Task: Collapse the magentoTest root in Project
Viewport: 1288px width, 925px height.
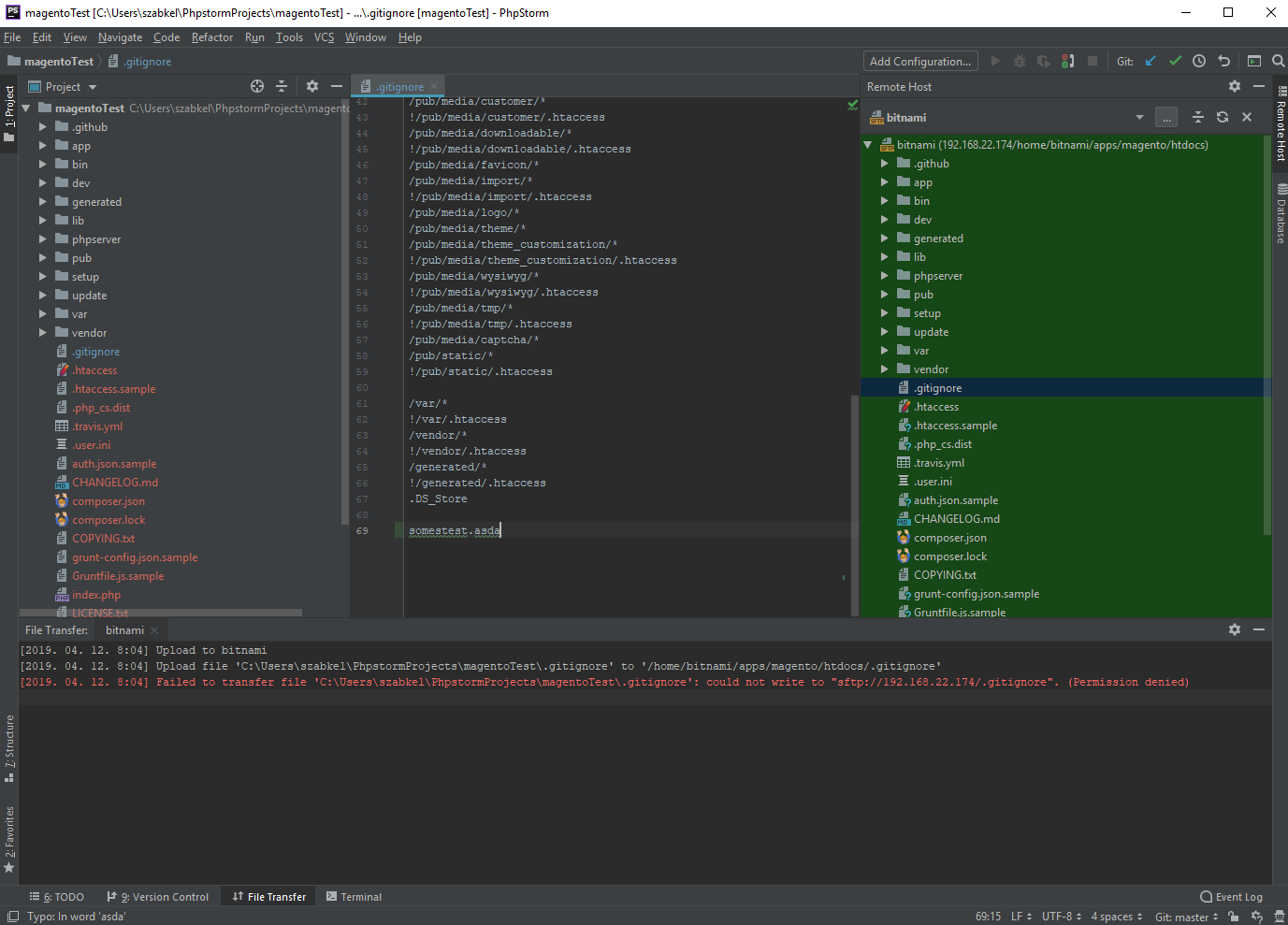Action: click(26, 108)
